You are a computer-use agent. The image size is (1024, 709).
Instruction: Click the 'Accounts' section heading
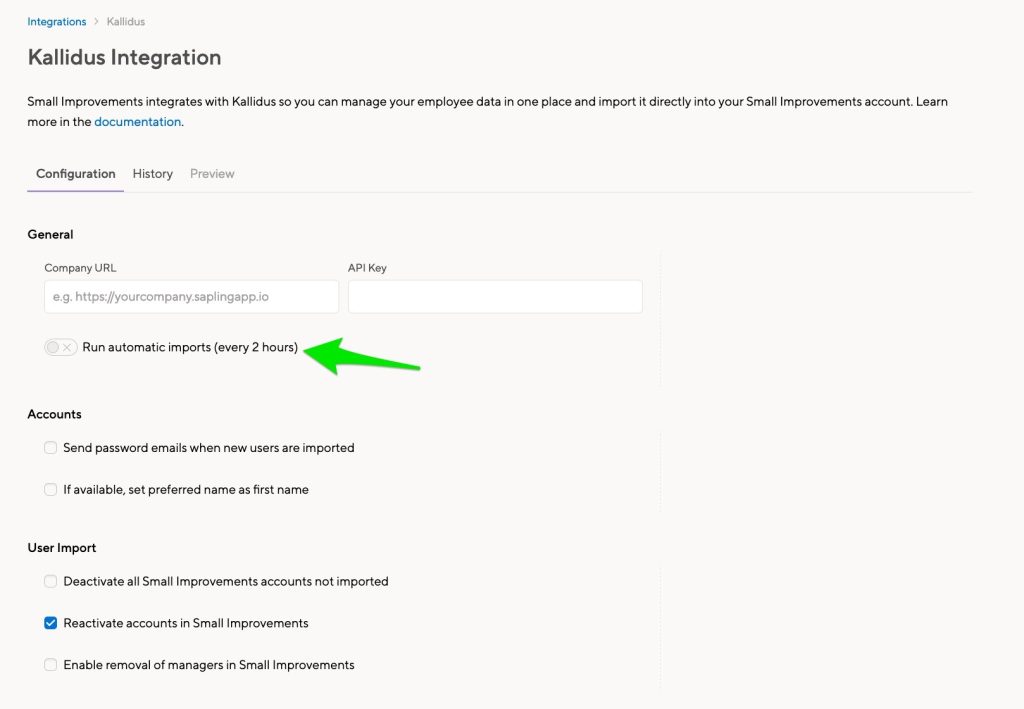click(x=55, y=414)
